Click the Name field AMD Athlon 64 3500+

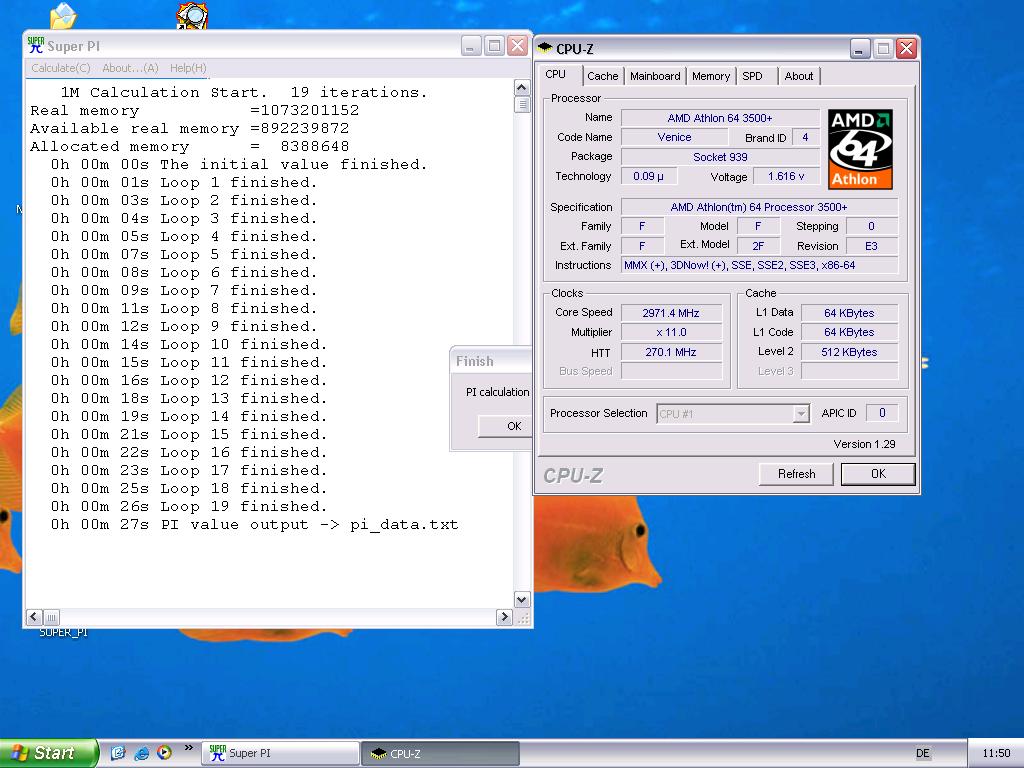(720, 118)
